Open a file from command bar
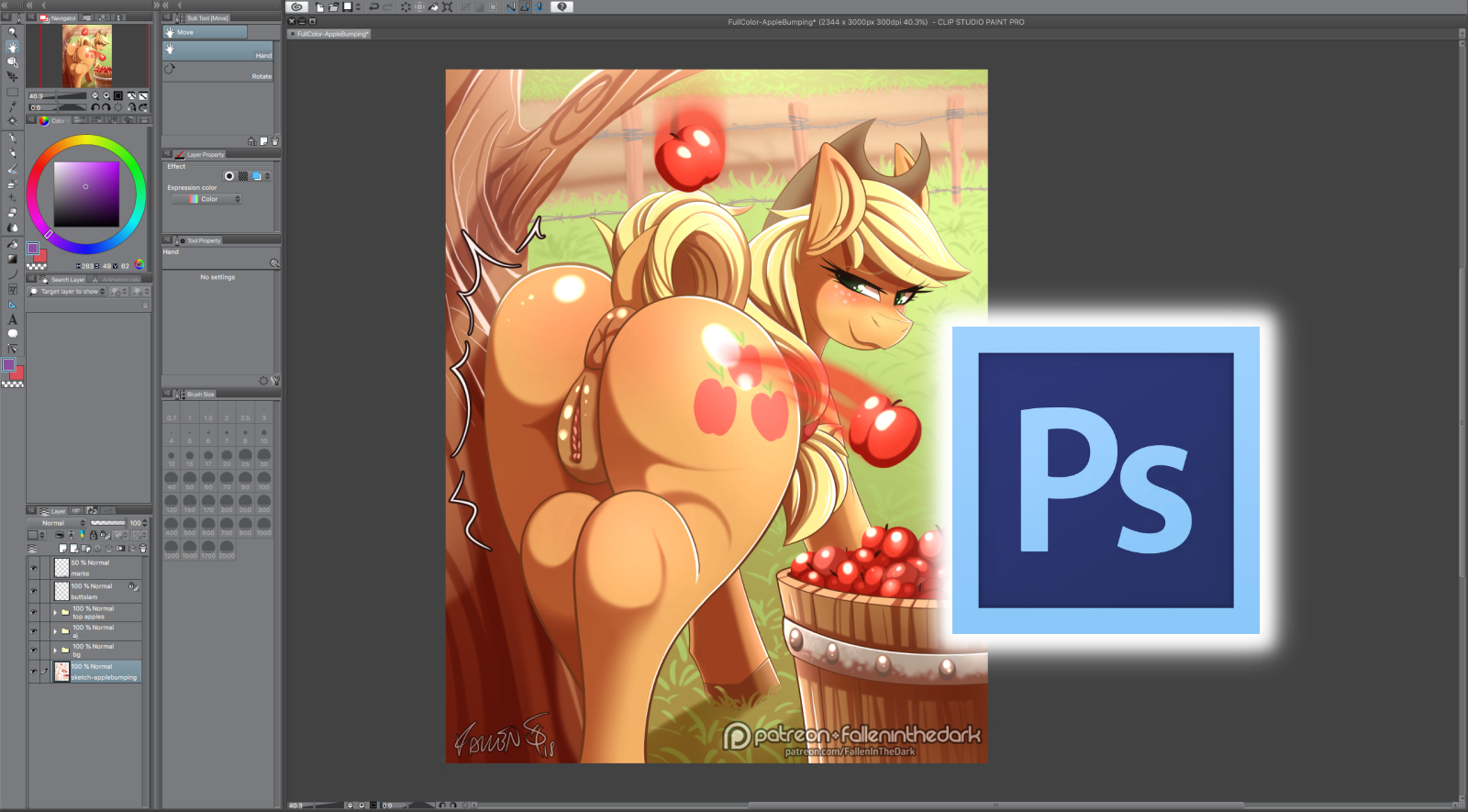 333,6
